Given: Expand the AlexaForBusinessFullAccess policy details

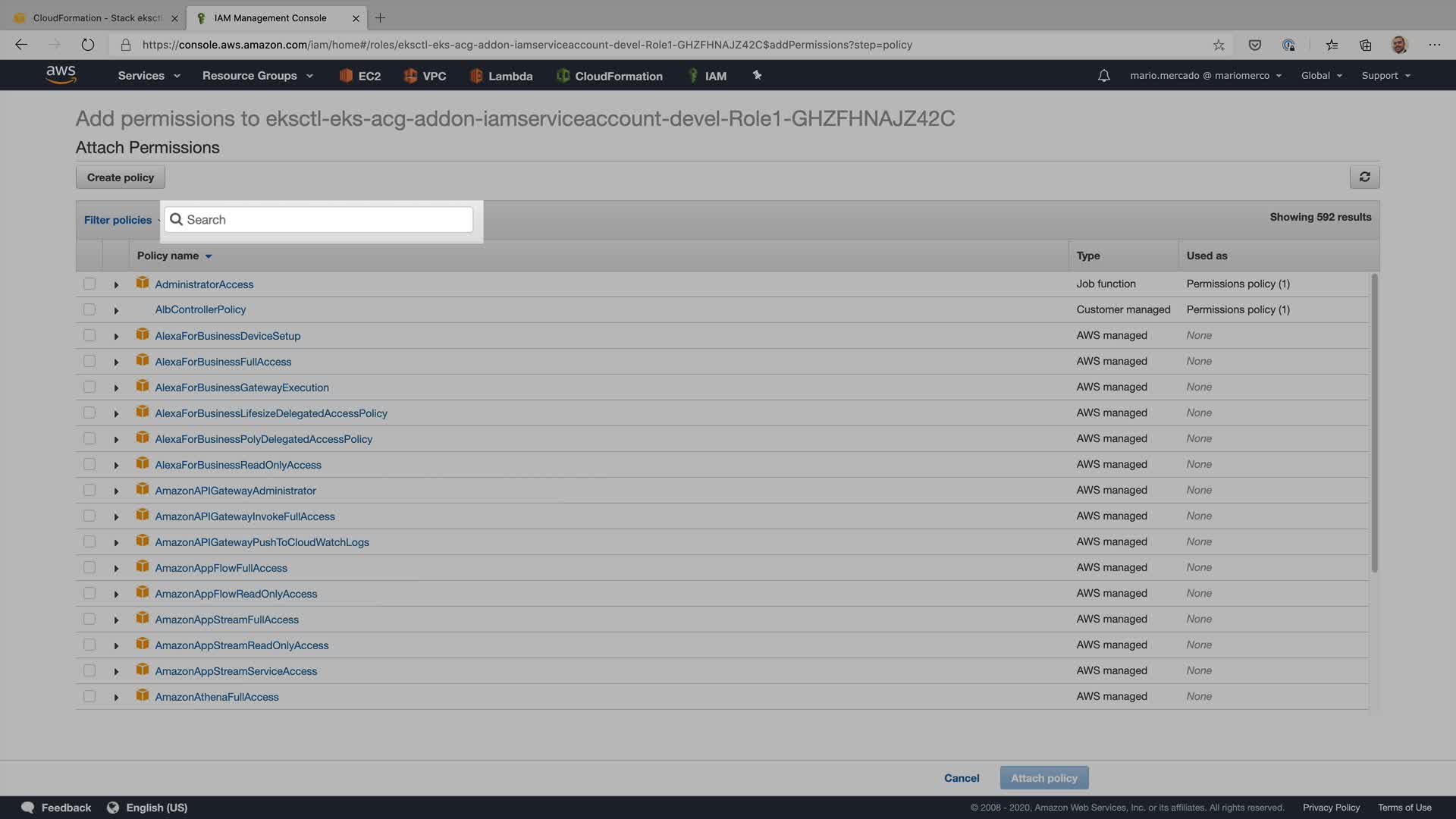Looking at the screenshot, I should tap(116, 362).
